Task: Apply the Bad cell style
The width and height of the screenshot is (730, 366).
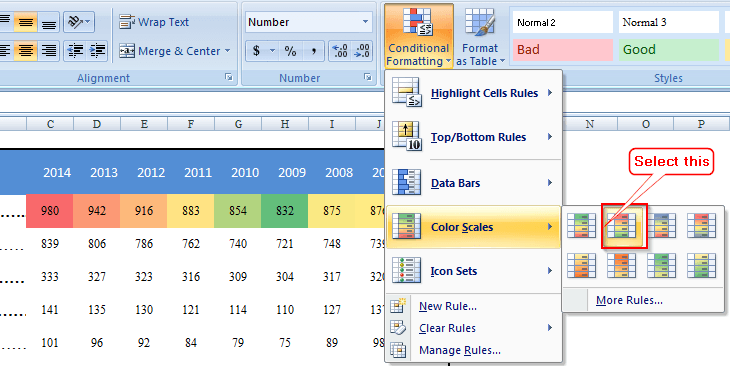Action: point(563,50)
